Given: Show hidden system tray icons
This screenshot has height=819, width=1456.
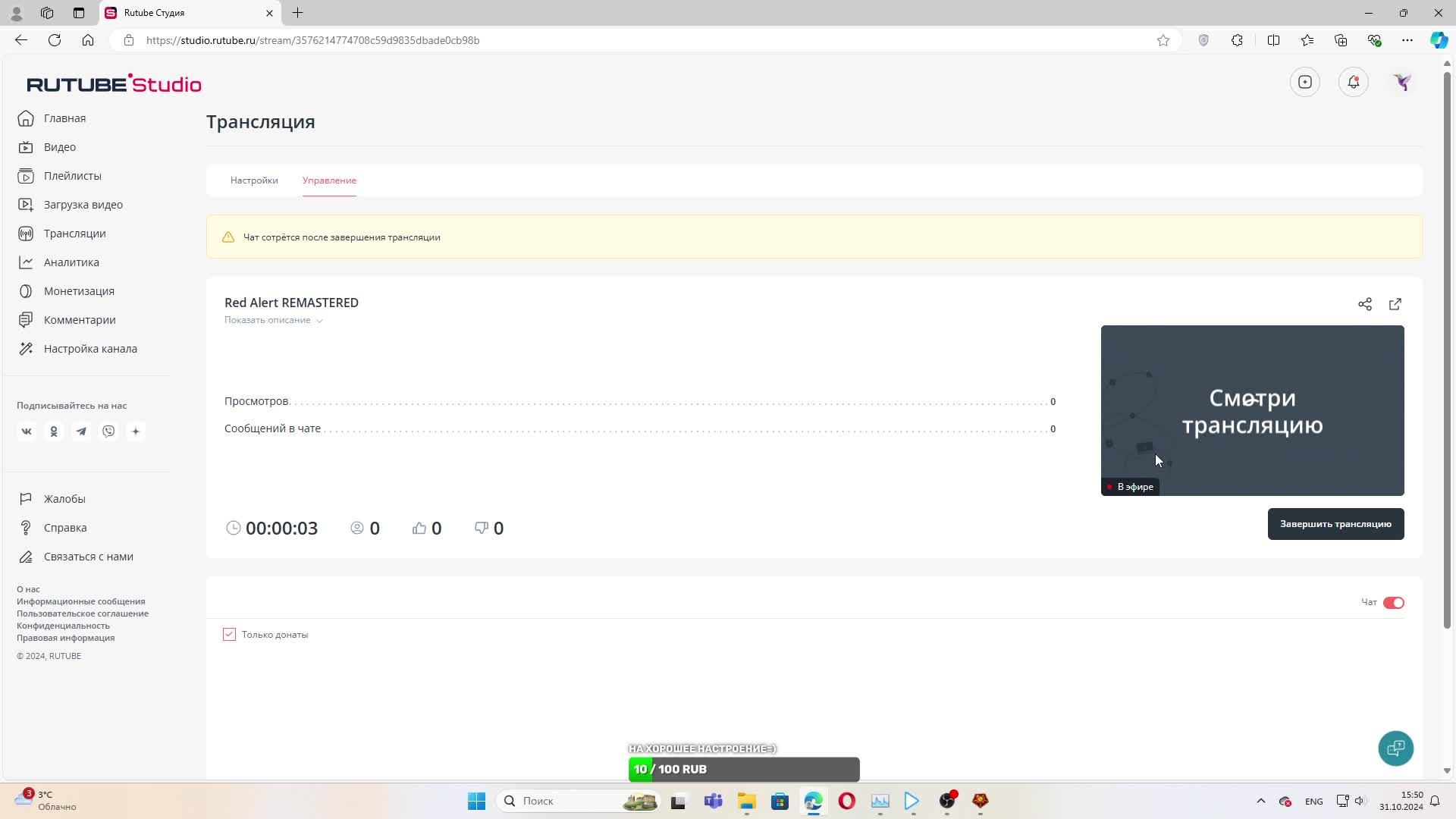Looking at the screenshot, I should click(1260, 801).
